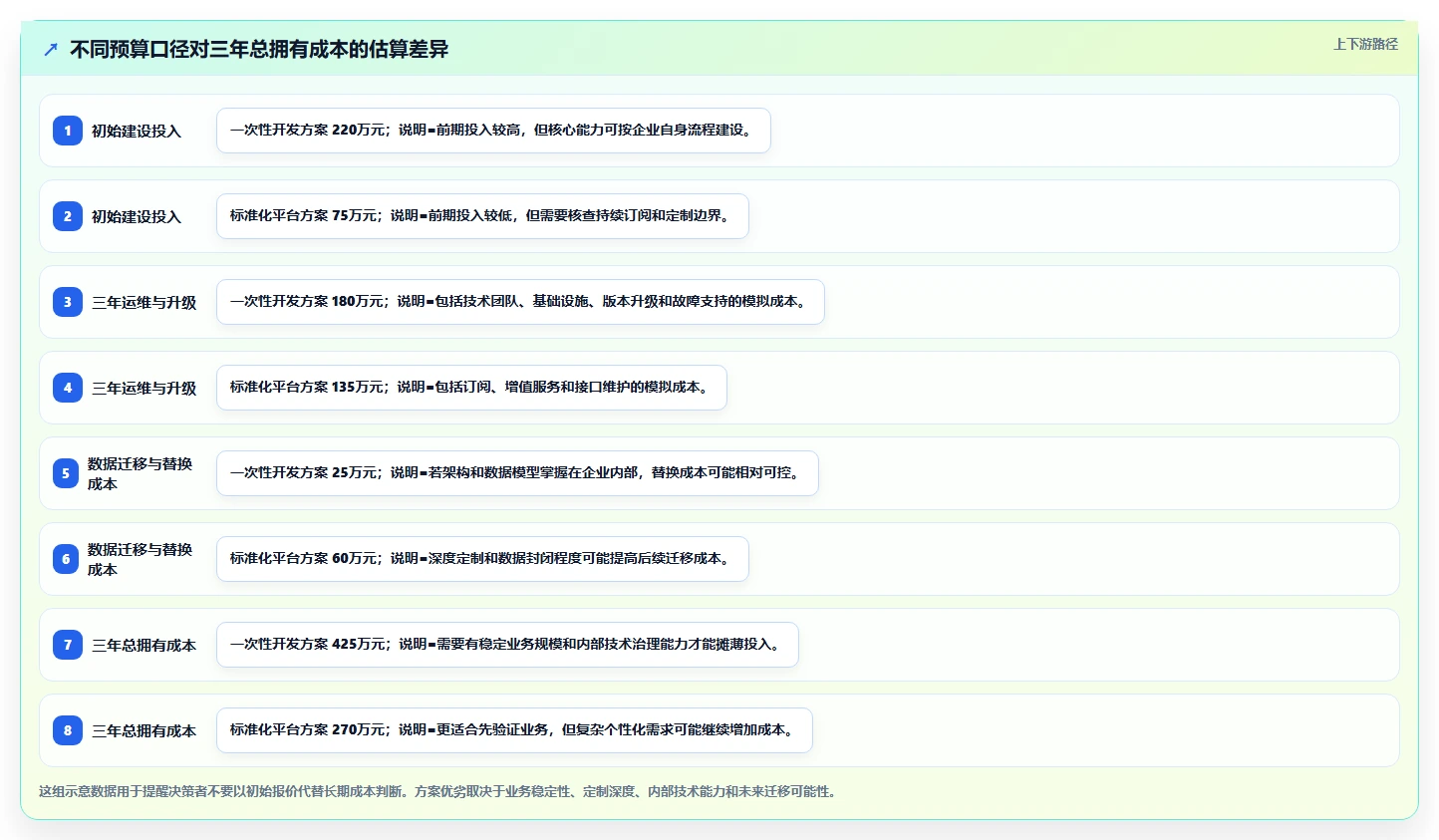1439x840 pixels.
Task: Select number badge 1
Action: click(x=68, y=131)
